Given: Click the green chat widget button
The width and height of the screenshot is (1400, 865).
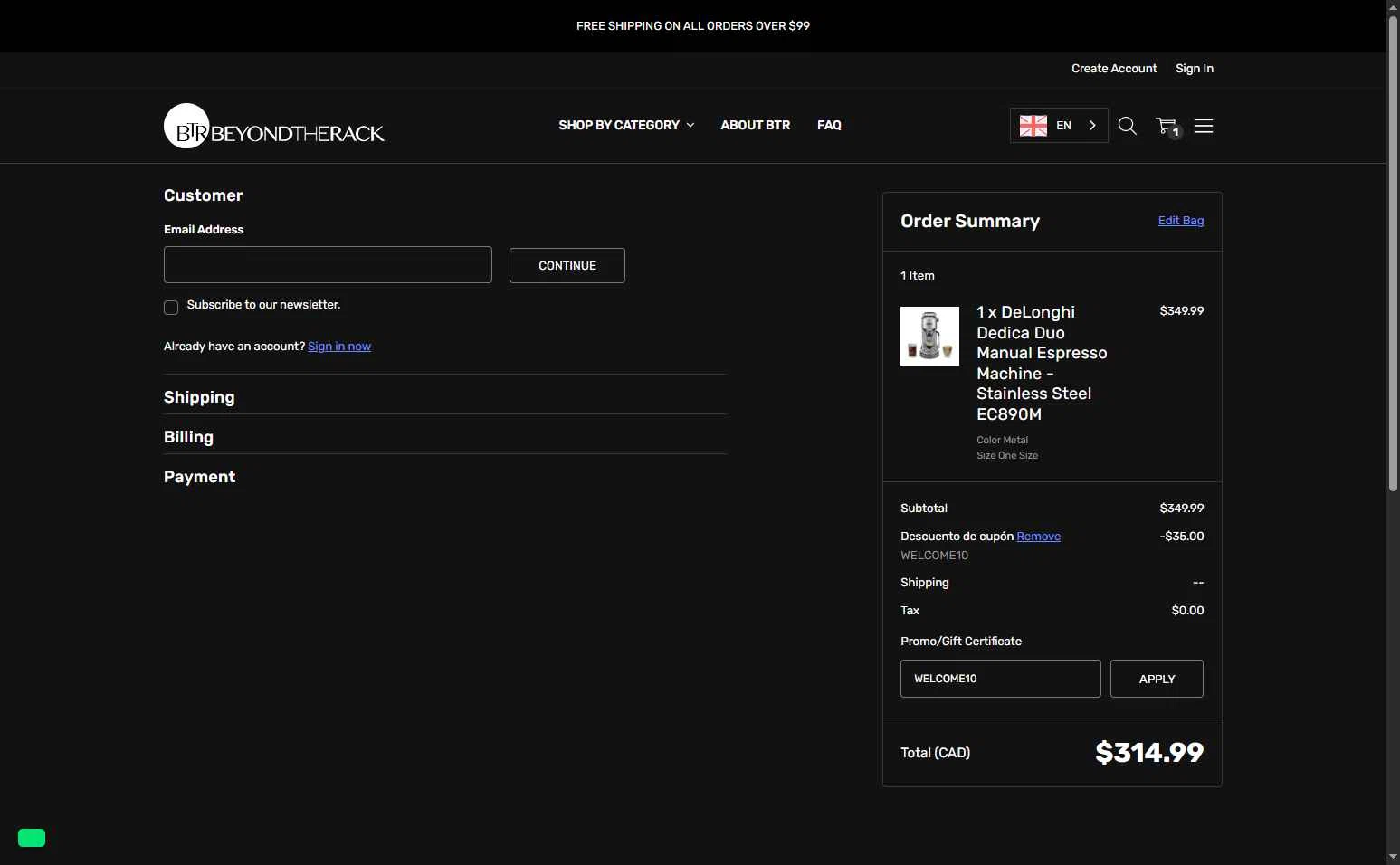Looking at the screenshot, I should click(x=32, y=838).
